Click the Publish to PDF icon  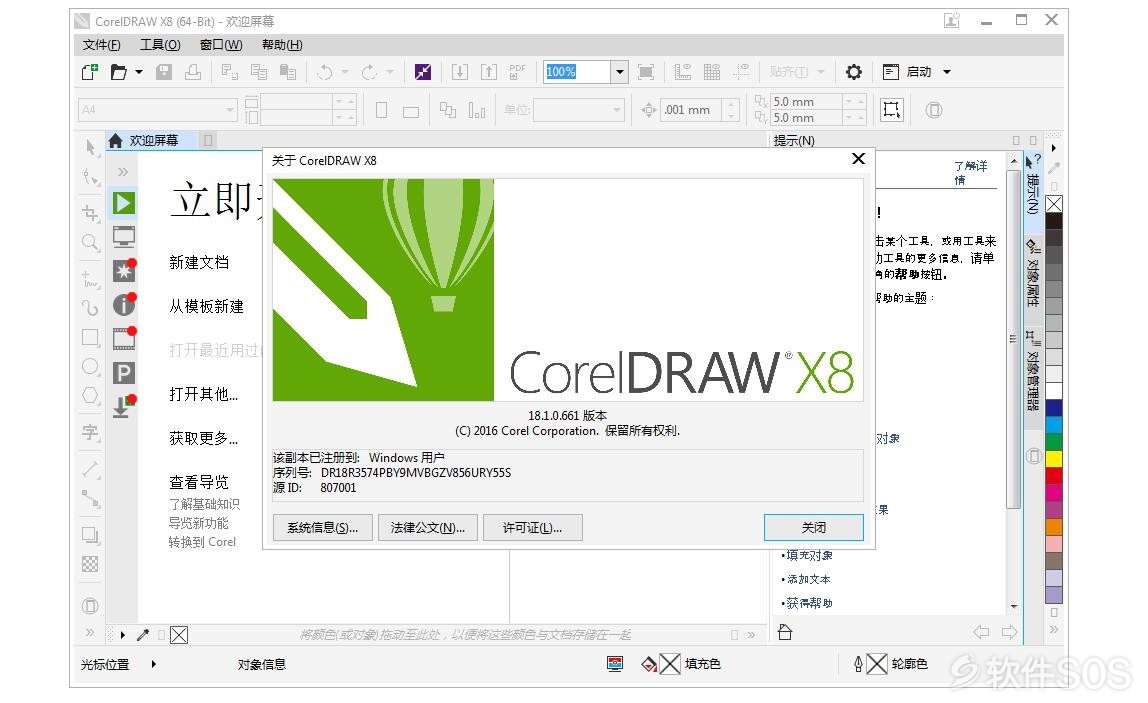[x=517, y=72]
